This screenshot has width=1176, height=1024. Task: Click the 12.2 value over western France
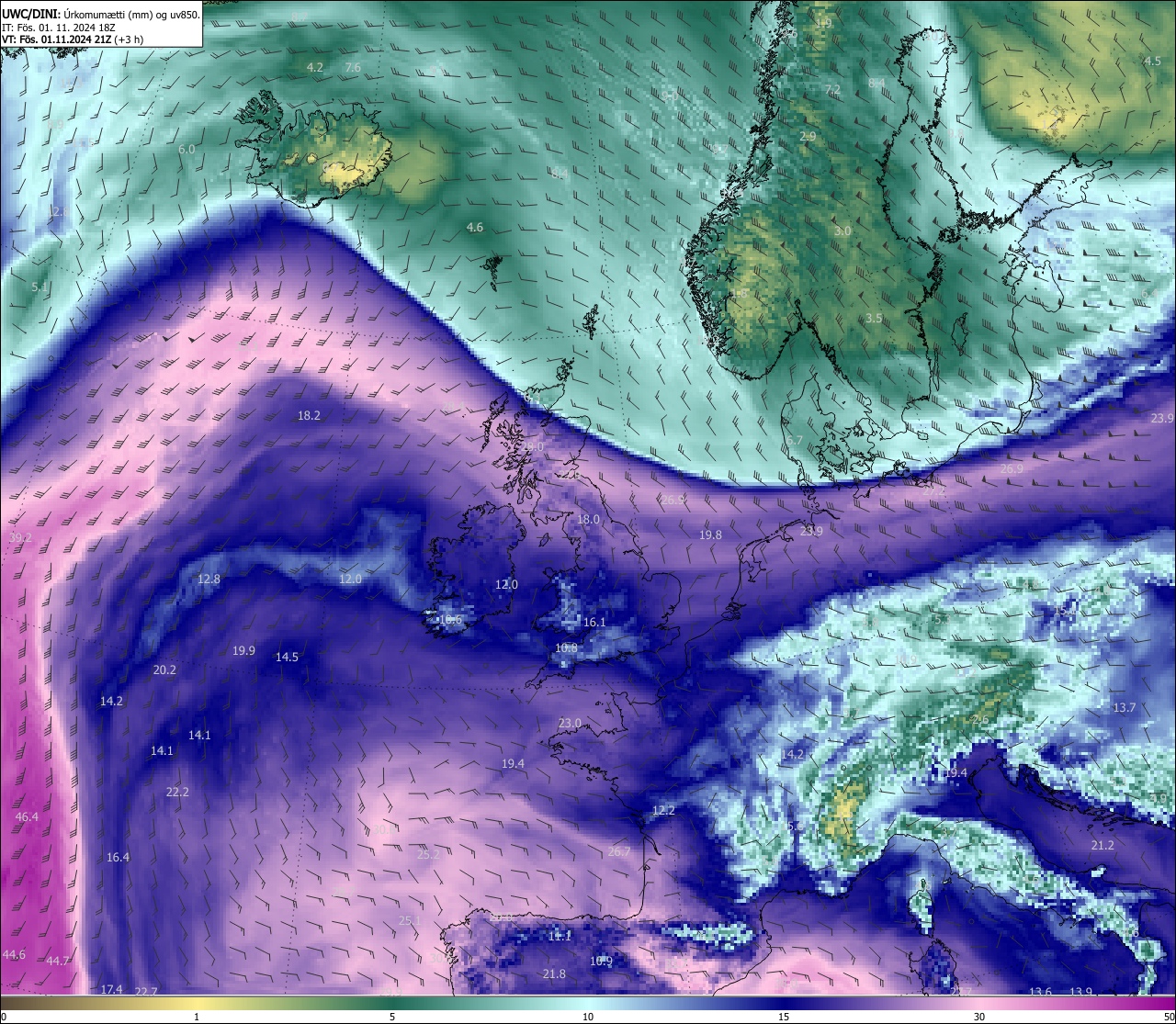pos(663,810)
